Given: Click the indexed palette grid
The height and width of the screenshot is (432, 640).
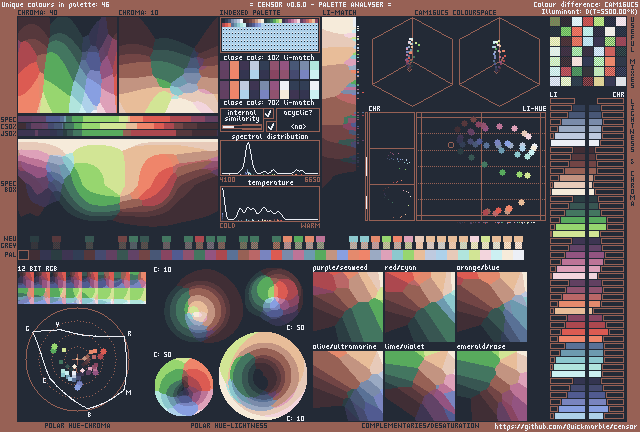Looking at the screenshot, I should (x=269, y=36).
